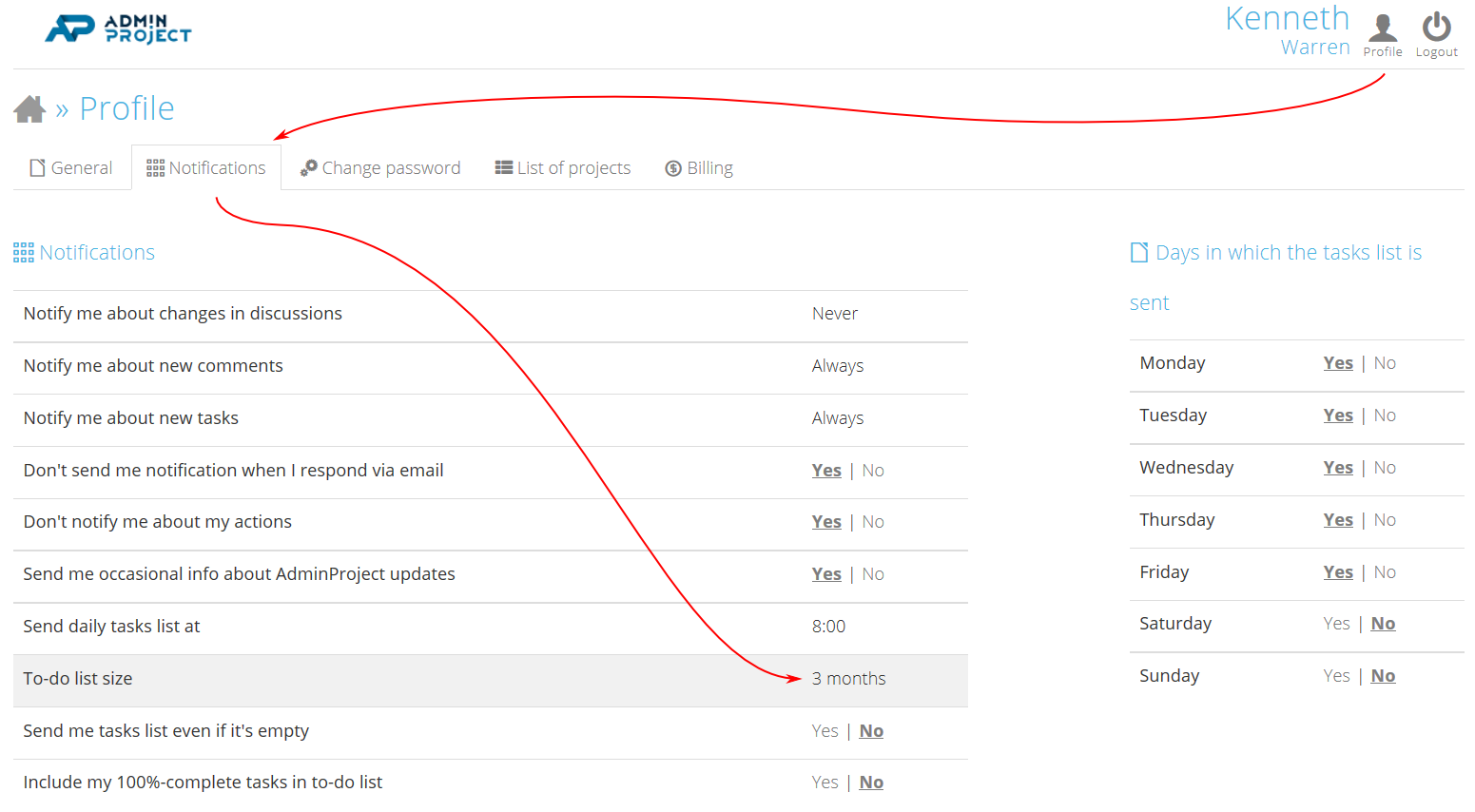The height and width of the screenshot is (812, 1475).
Task: Click 'Days in which the tasks list is sent' heading
Action: tap(1276, 278)
